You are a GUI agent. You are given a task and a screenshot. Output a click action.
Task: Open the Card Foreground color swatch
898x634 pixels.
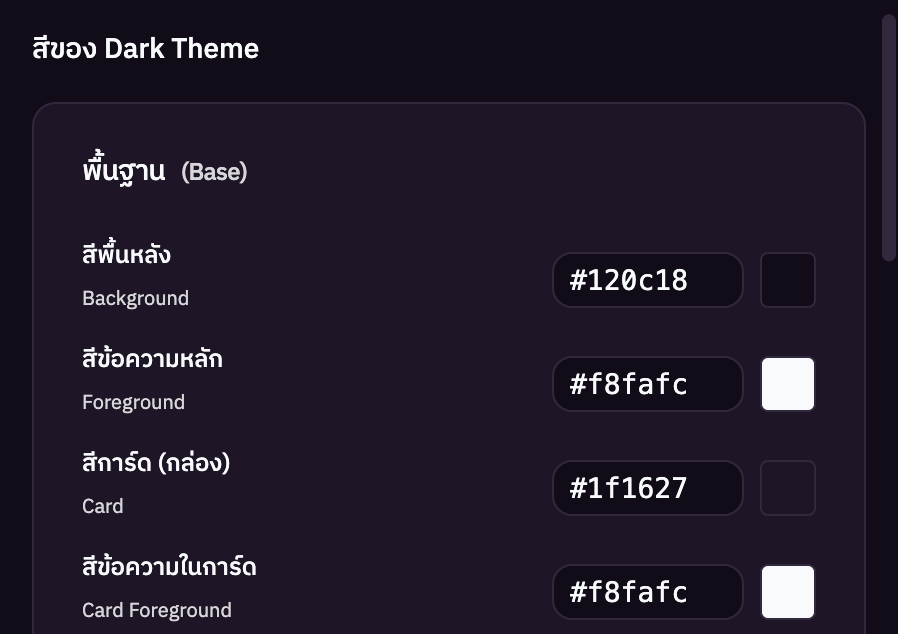[788, 592]
